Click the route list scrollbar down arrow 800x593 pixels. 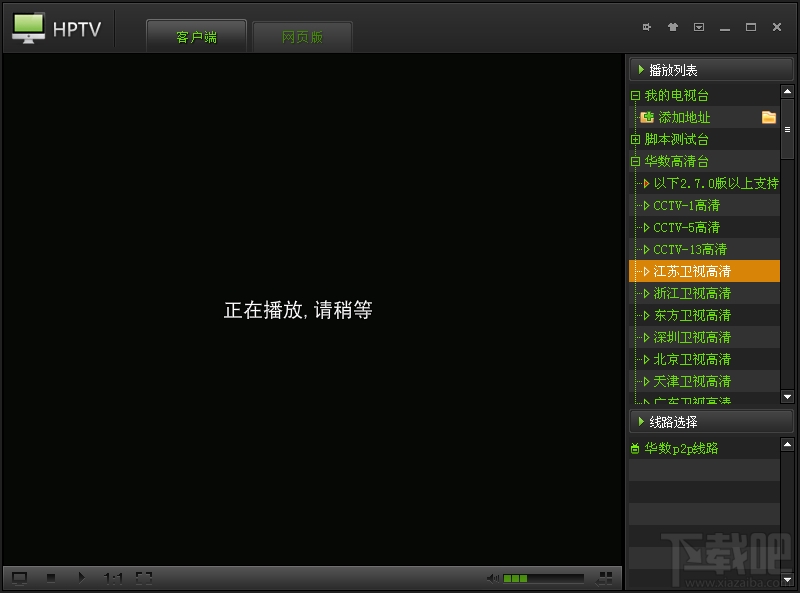[787, 580]
